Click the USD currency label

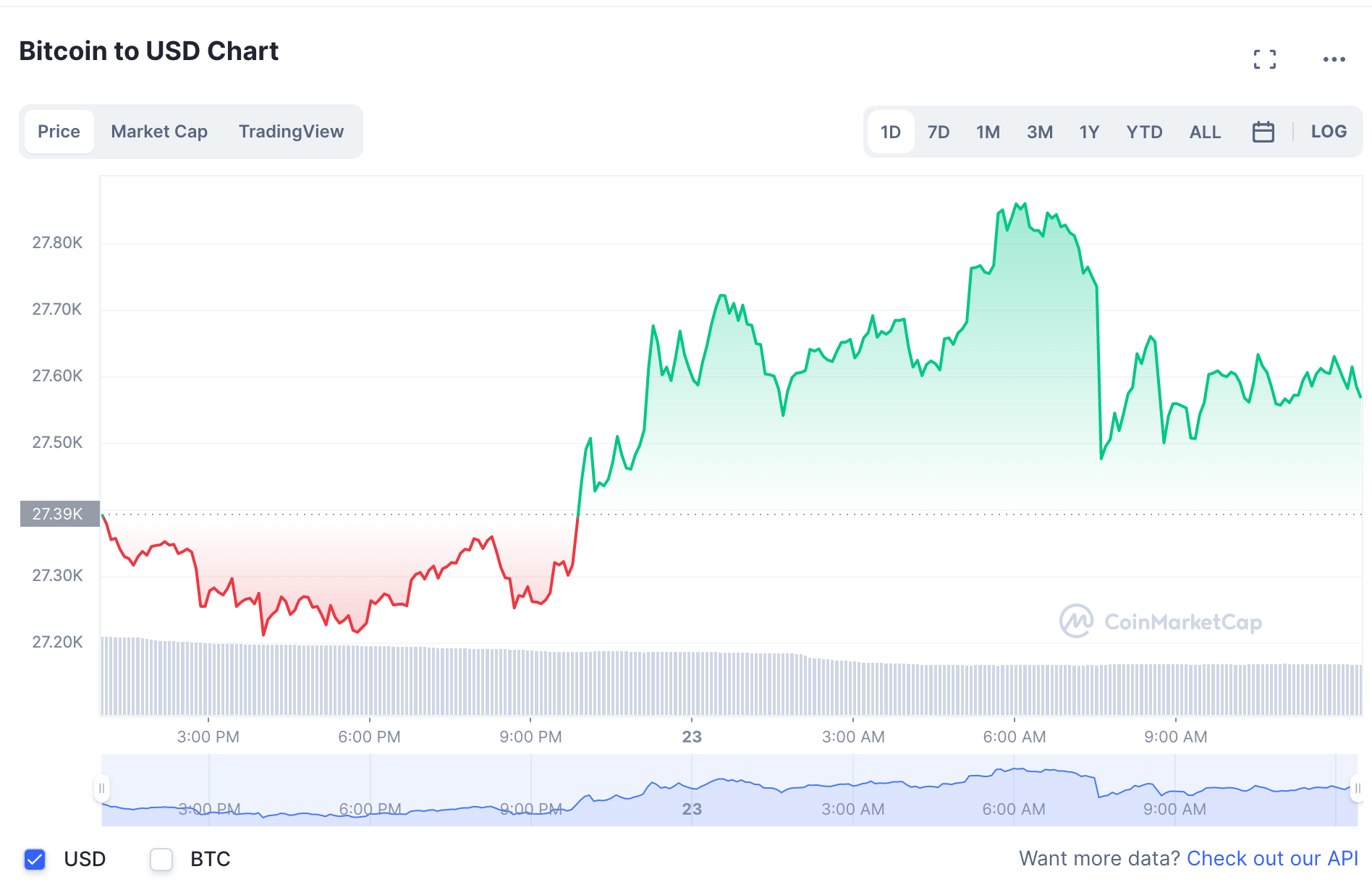(85, 860)
